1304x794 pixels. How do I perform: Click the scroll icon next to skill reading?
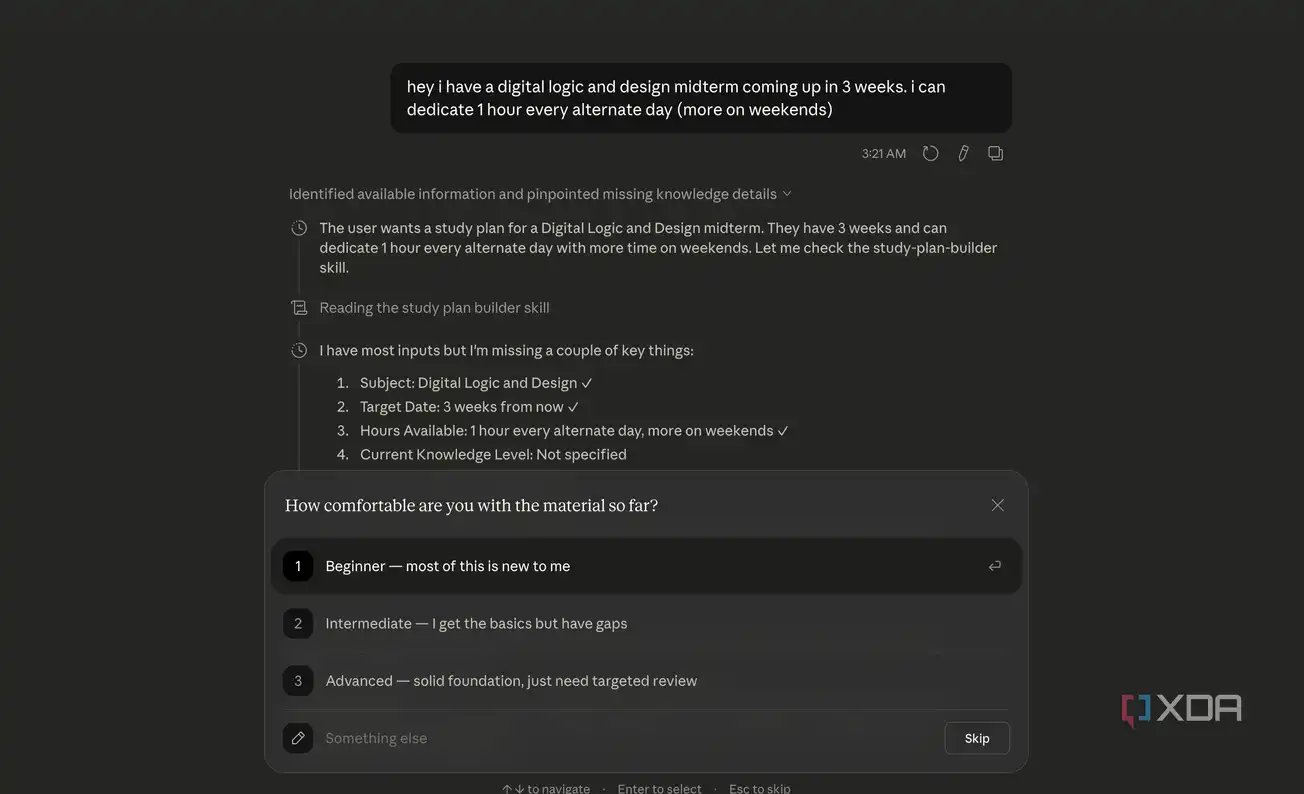tap(299, 308)
